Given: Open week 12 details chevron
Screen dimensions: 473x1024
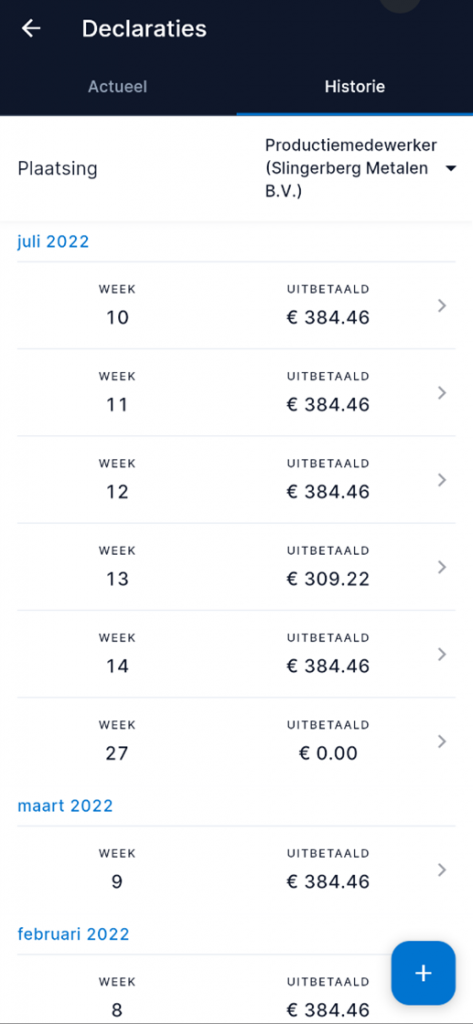Looking at the screenshot, I should pos(442,480).
